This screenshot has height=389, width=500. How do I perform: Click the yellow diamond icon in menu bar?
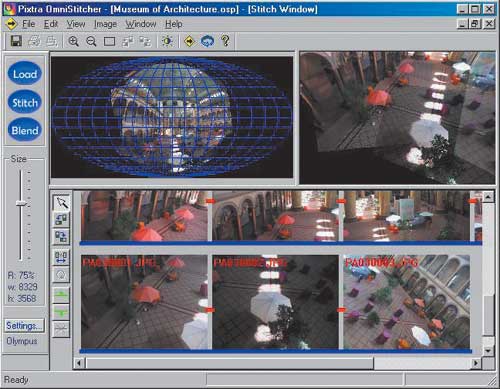click(11, 24)
